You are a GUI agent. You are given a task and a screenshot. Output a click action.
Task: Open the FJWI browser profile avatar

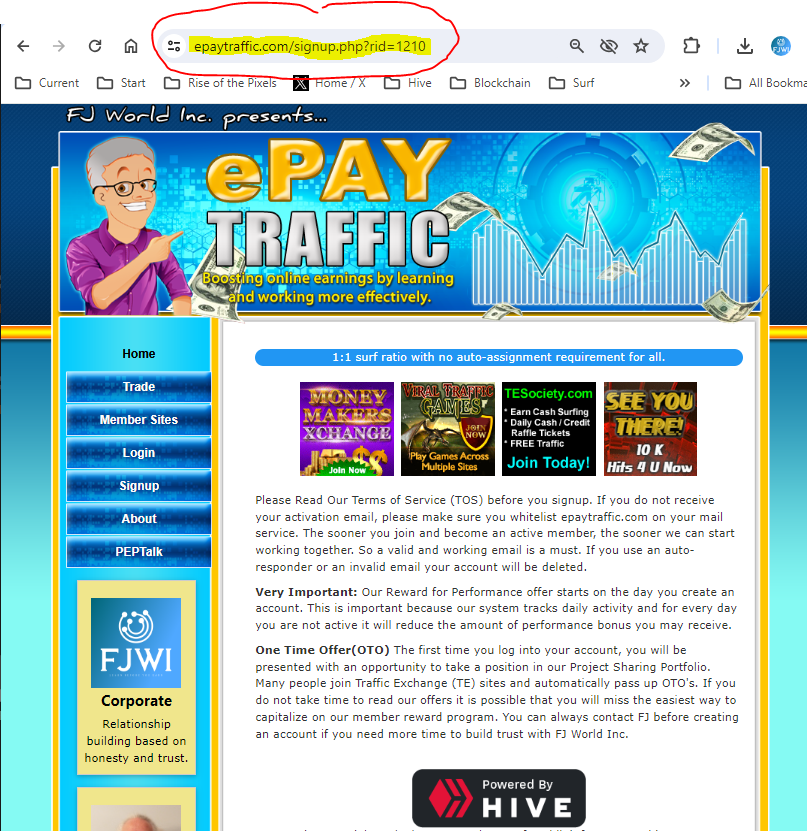point(781,46)
